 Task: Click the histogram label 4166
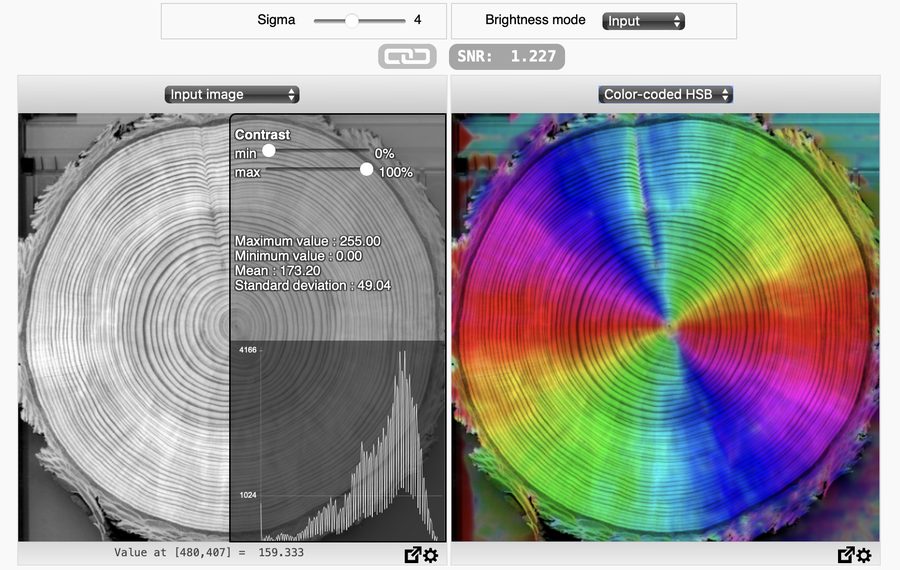pos(248,350)
